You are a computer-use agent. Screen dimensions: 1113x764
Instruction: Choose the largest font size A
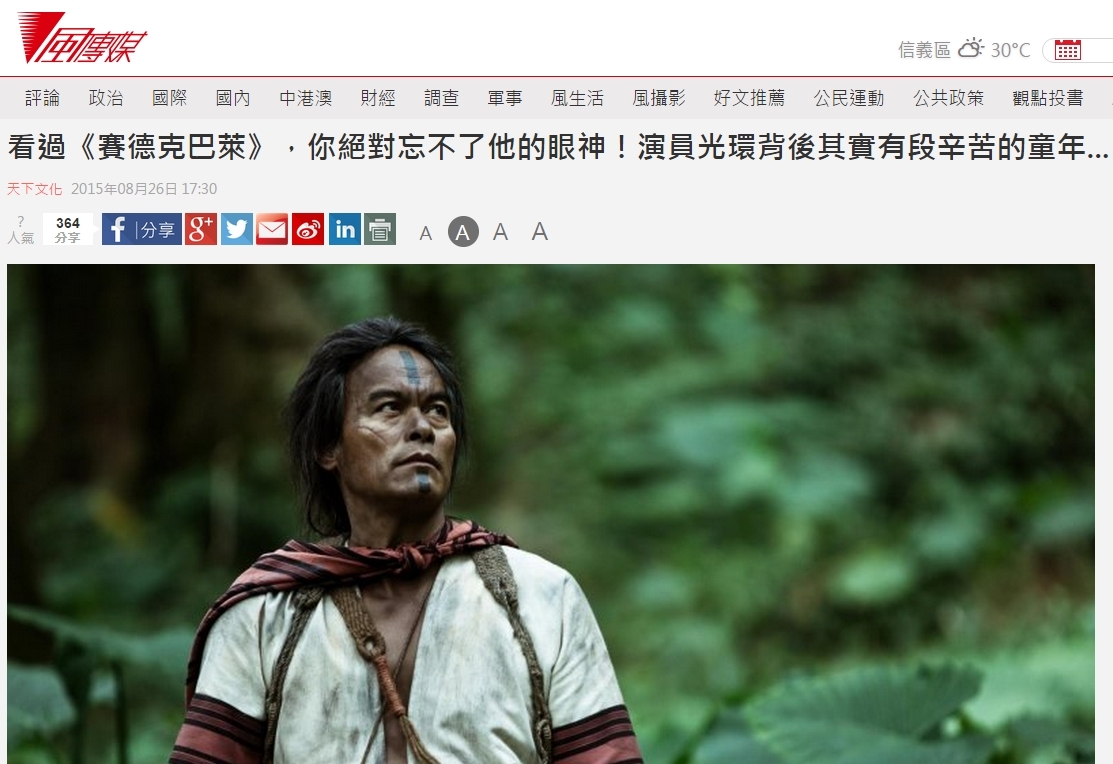(x=539, y=231)
